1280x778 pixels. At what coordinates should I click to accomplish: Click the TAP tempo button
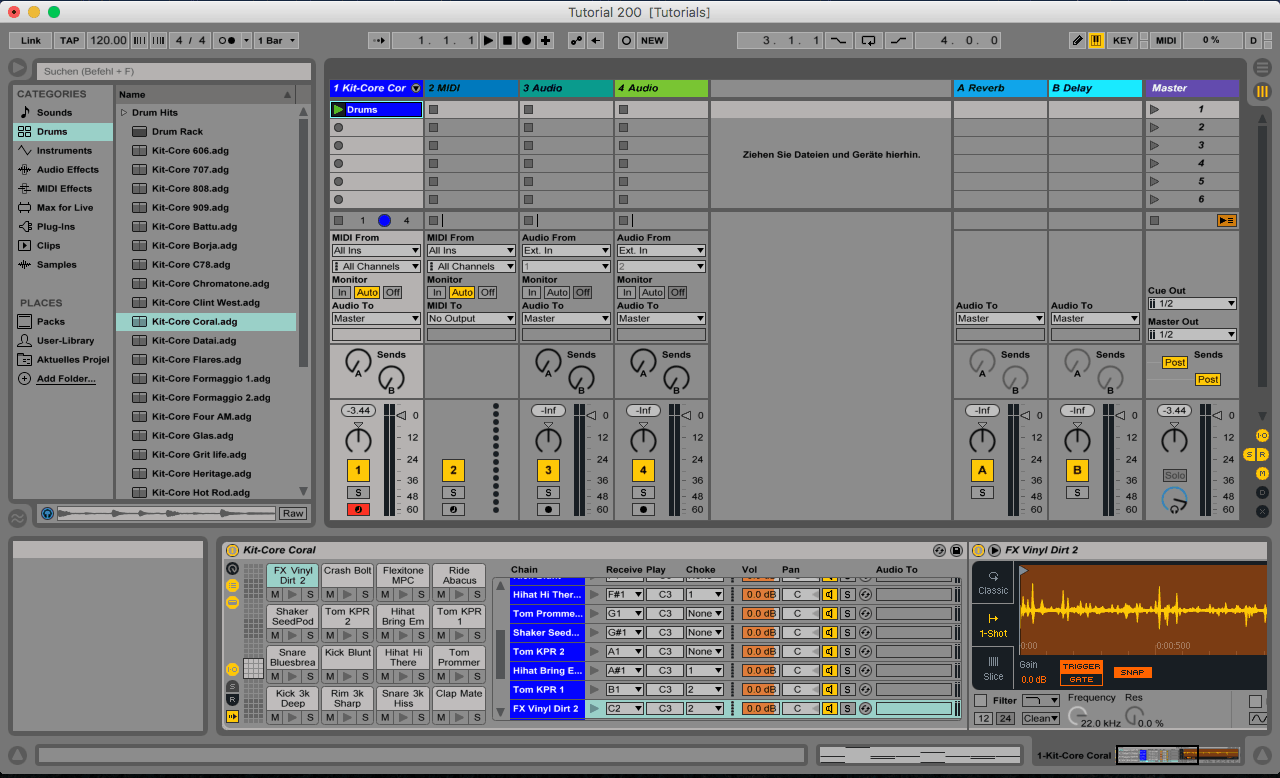[x=69, y=41]
